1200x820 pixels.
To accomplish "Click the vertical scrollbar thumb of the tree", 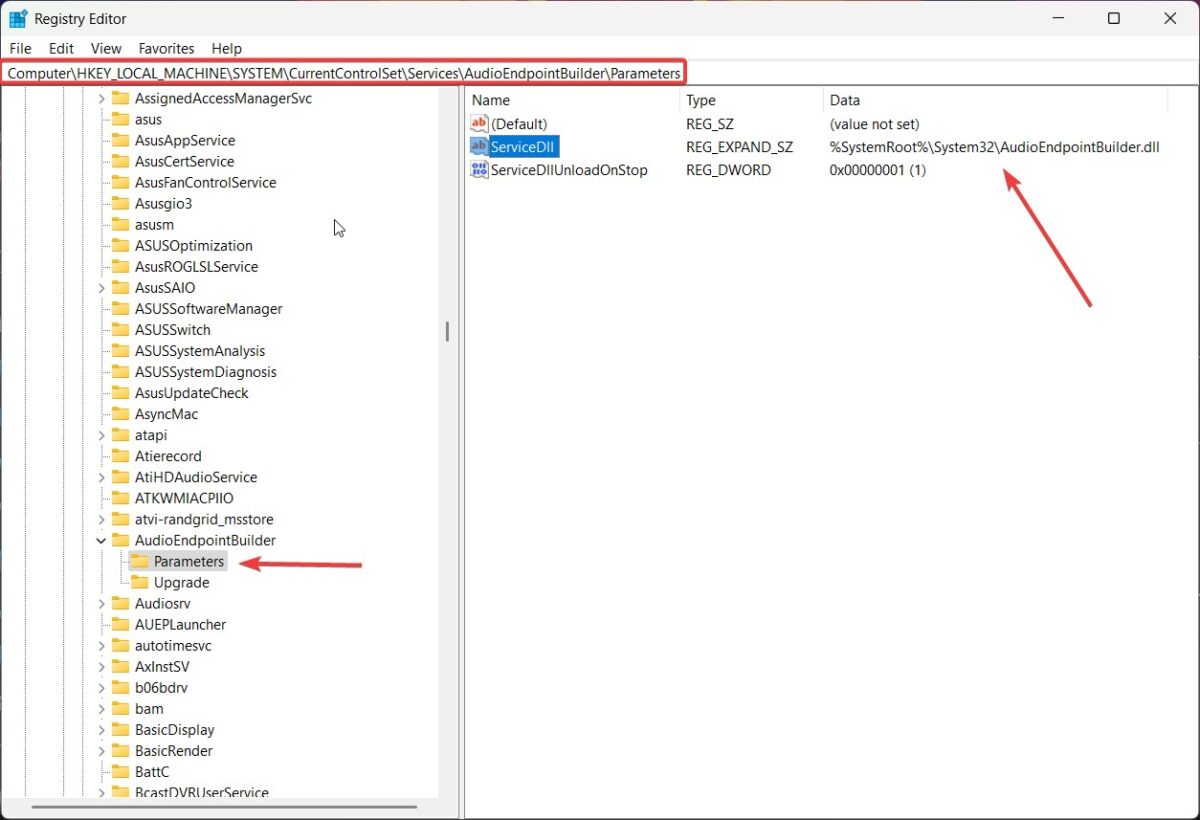I will pos(447,330).
